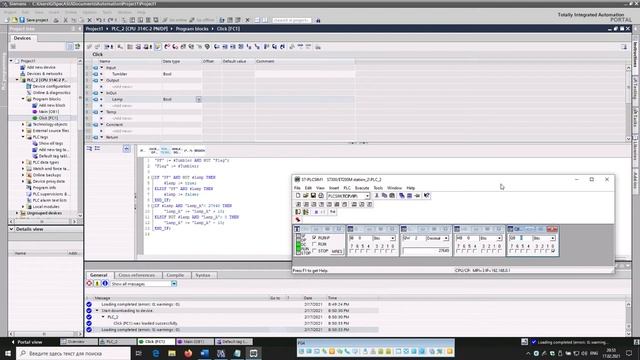Click the Go offline toolbar button
This screenshot has height=360, width=640.
pos(202,20)
